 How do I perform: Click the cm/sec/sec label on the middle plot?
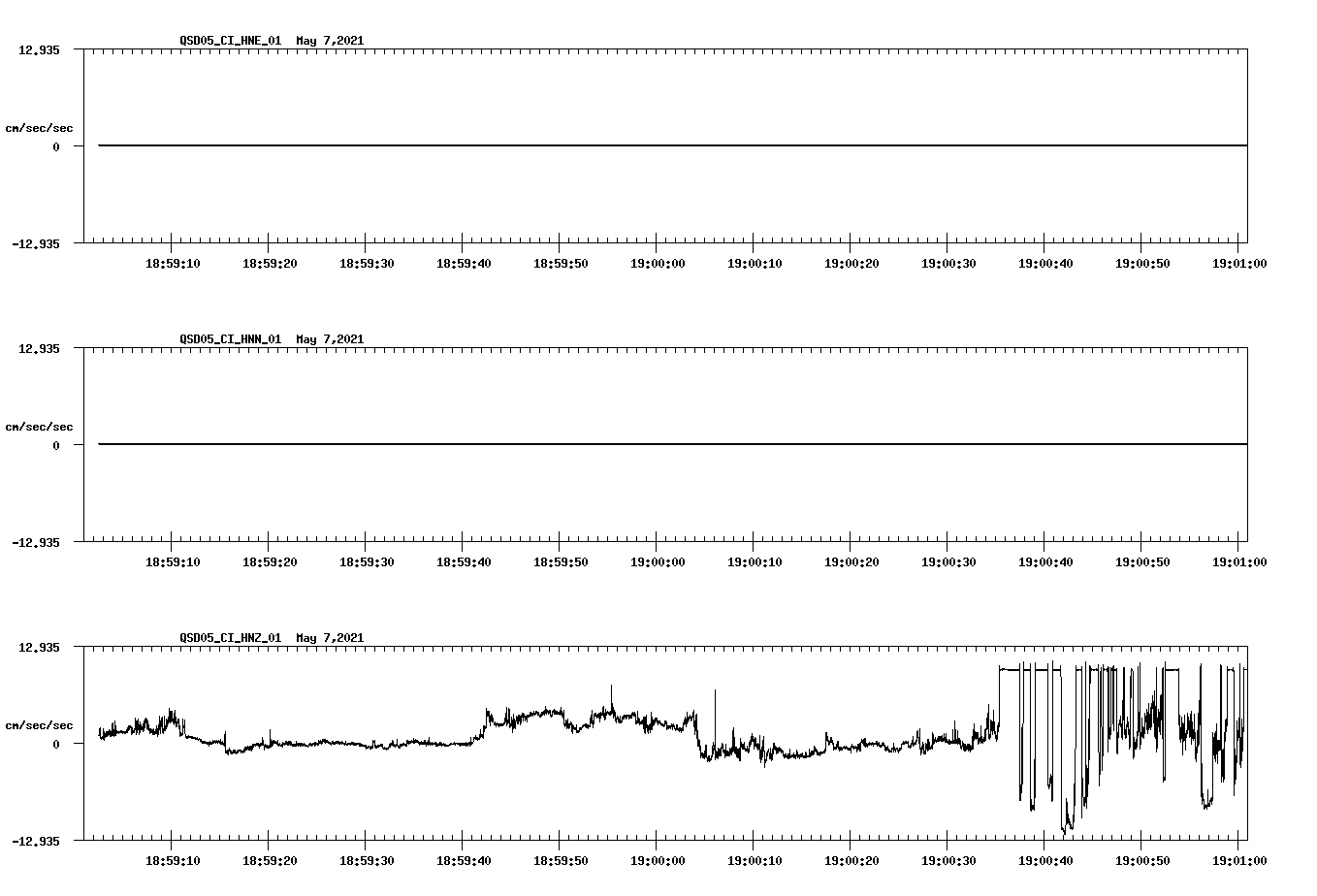tap(39, 426)
